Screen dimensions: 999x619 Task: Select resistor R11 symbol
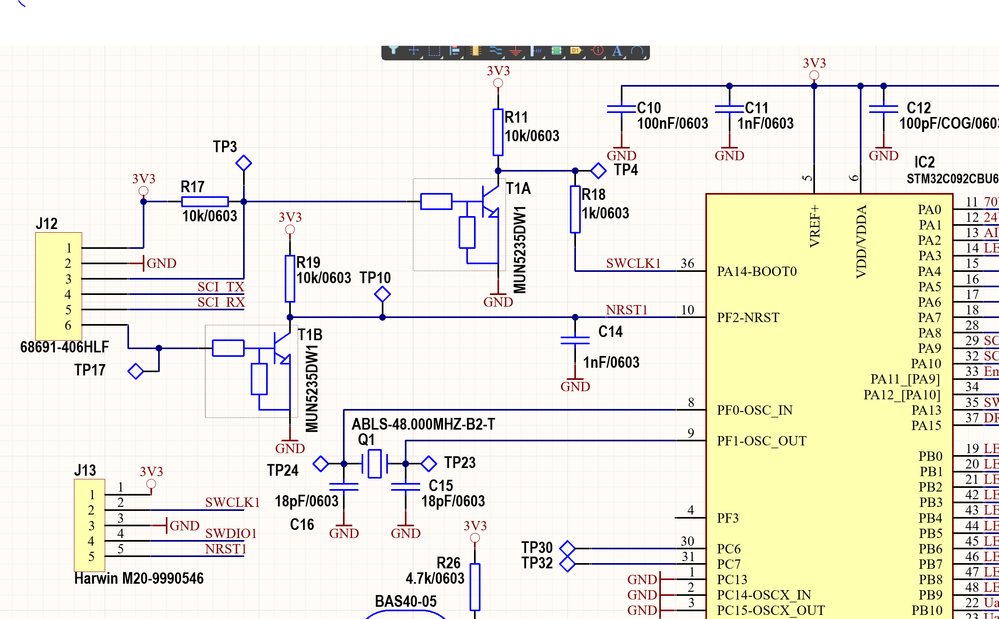498,132
